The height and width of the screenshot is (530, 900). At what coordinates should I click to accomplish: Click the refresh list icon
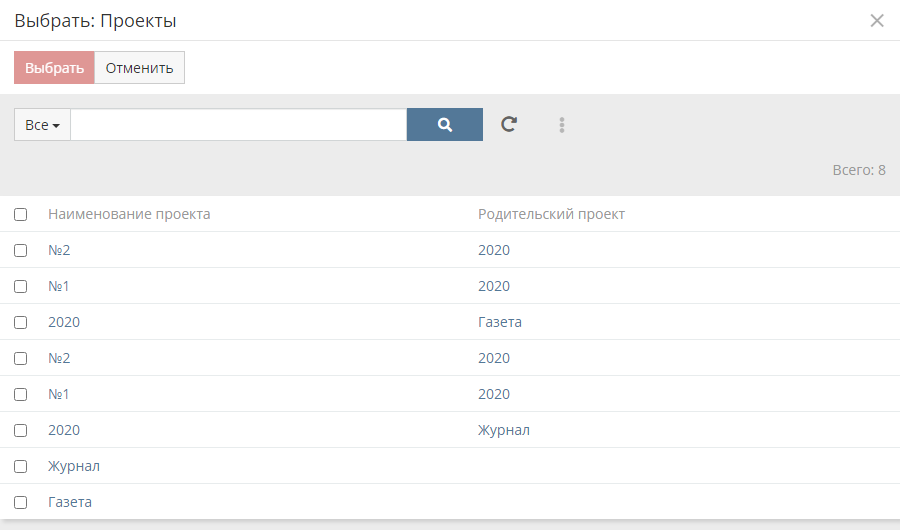click(509, 125)
